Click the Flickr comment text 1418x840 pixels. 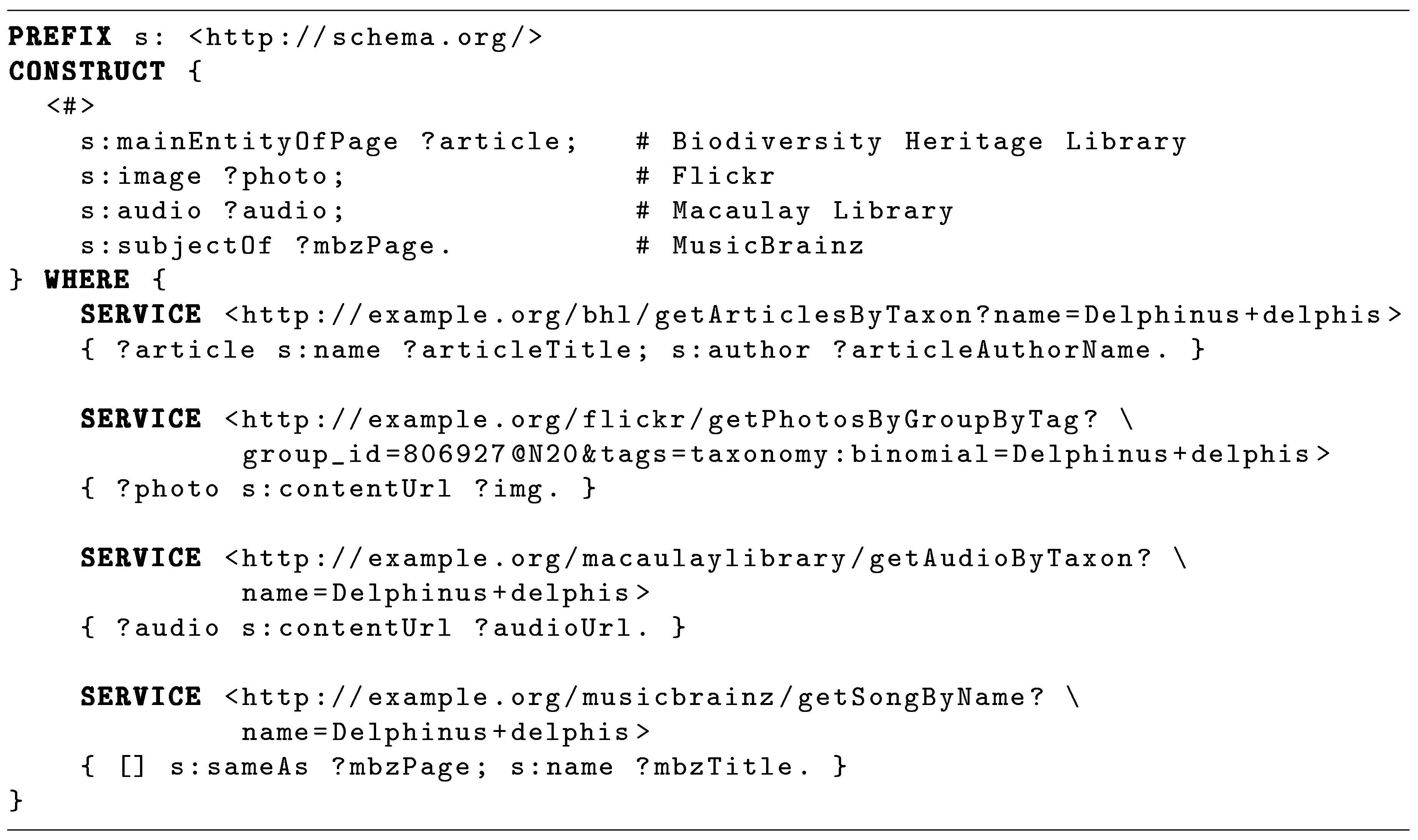click(723, 176)
